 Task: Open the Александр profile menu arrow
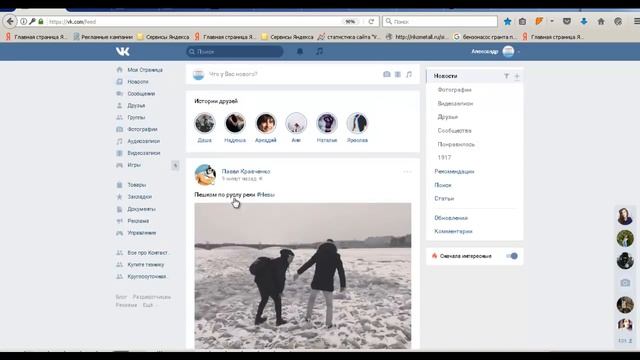click(519, 52)
